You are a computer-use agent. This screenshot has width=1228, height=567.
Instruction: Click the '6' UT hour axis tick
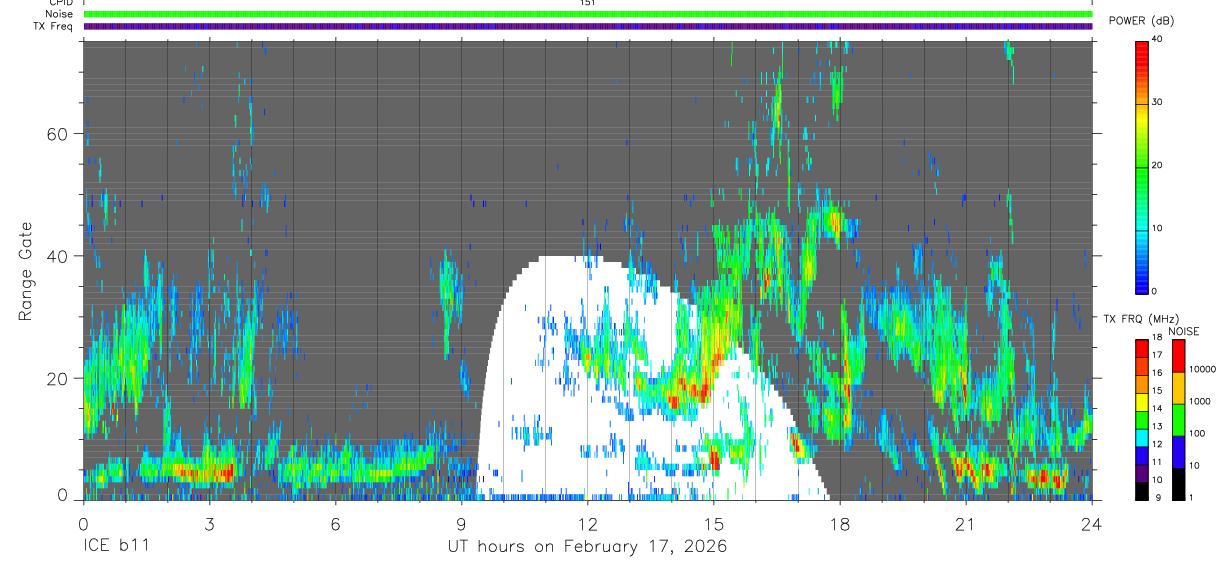[335, 524]
